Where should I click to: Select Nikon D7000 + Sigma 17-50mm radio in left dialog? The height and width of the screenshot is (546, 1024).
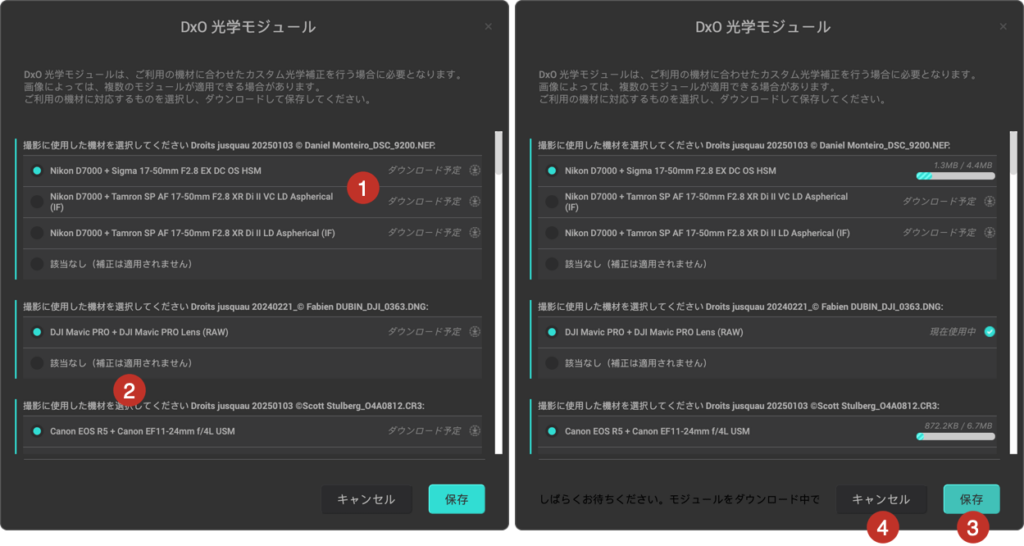37,170
